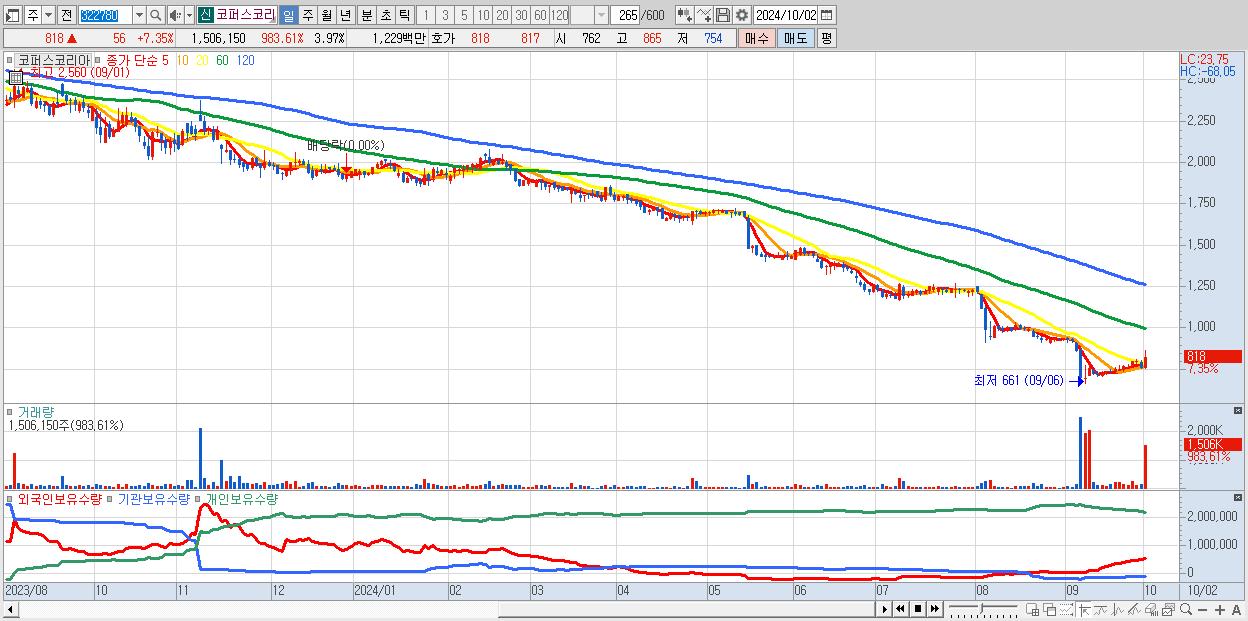Toggle the 코퍼스코리아 price series legend
The height and width of the screenshot is (621, 1248).
coord(54,60)
